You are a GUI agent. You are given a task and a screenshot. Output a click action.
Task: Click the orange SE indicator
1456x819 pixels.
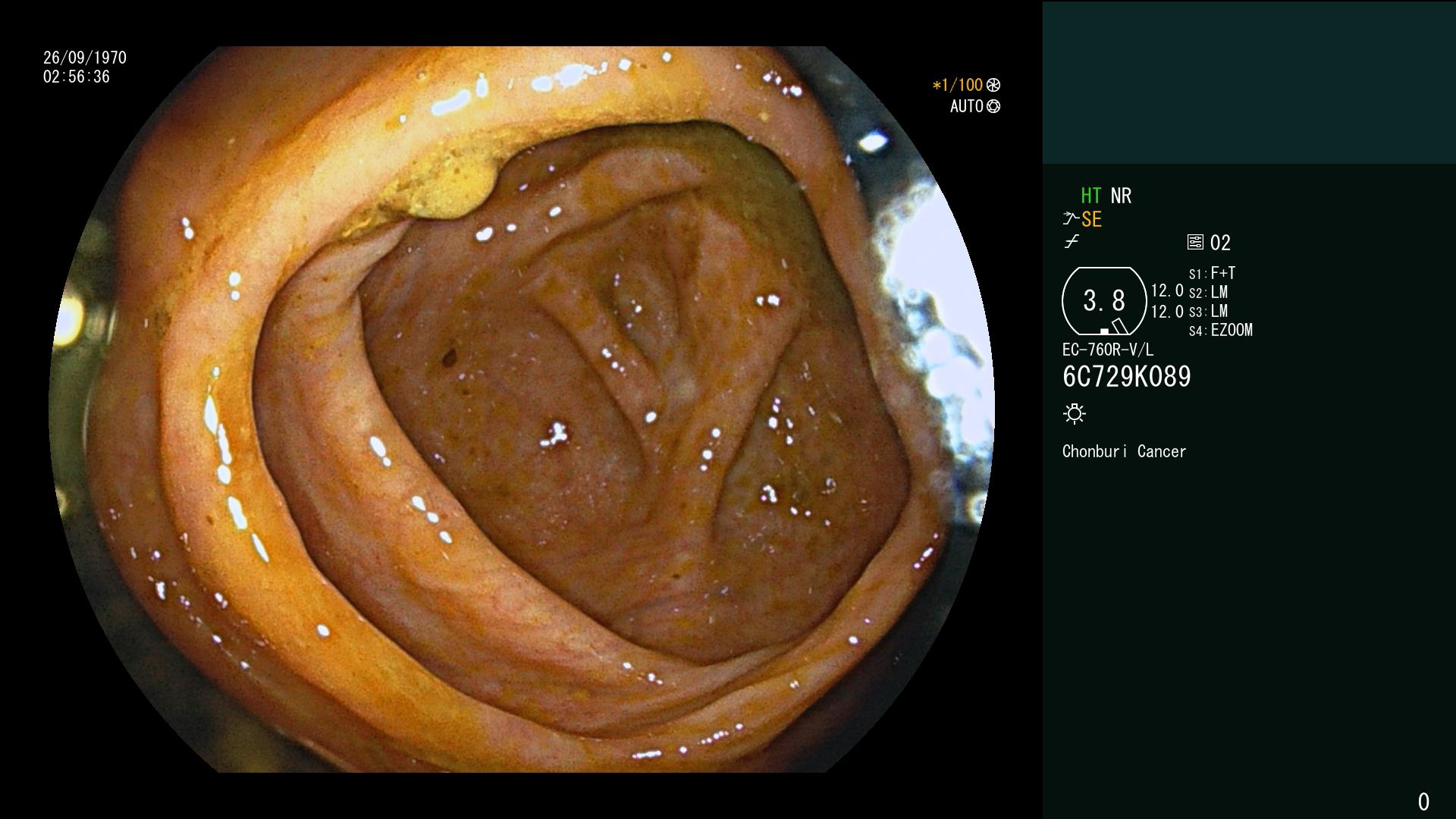[x=1091, y=220]
